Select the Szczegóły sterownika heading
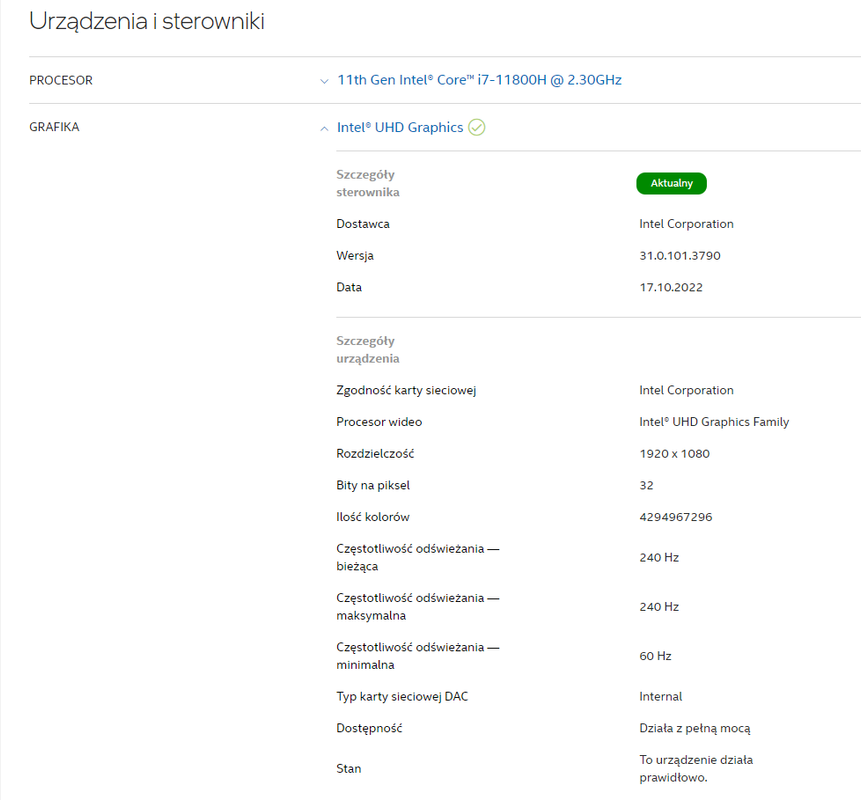This screenshot has height=800, width=861. pyautogui.click(x=367, y=183)
